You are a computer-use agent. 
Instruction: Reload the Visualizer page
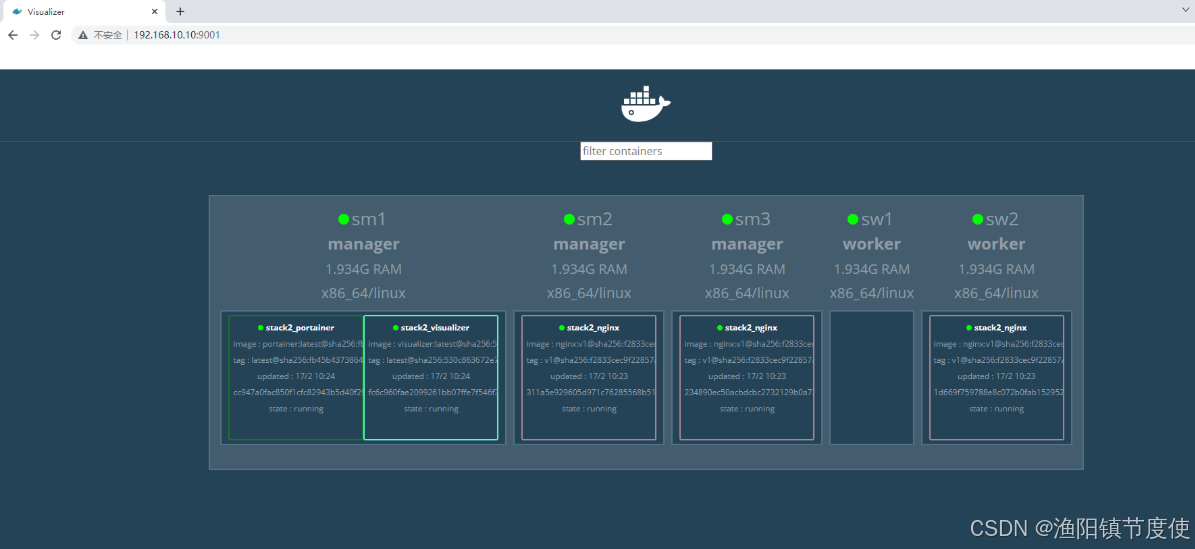click(56, 35)
